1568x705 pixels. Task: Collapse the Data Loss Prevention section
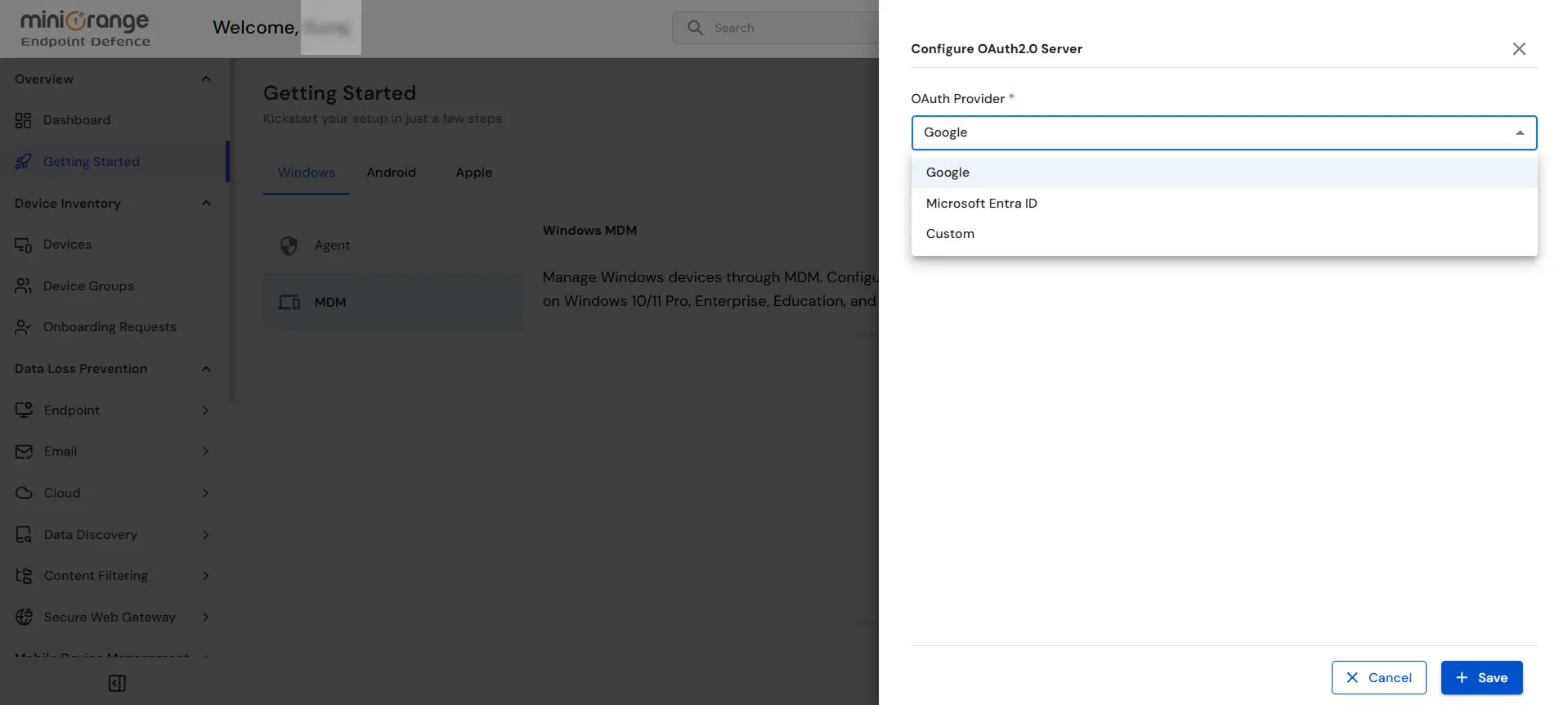206,369
